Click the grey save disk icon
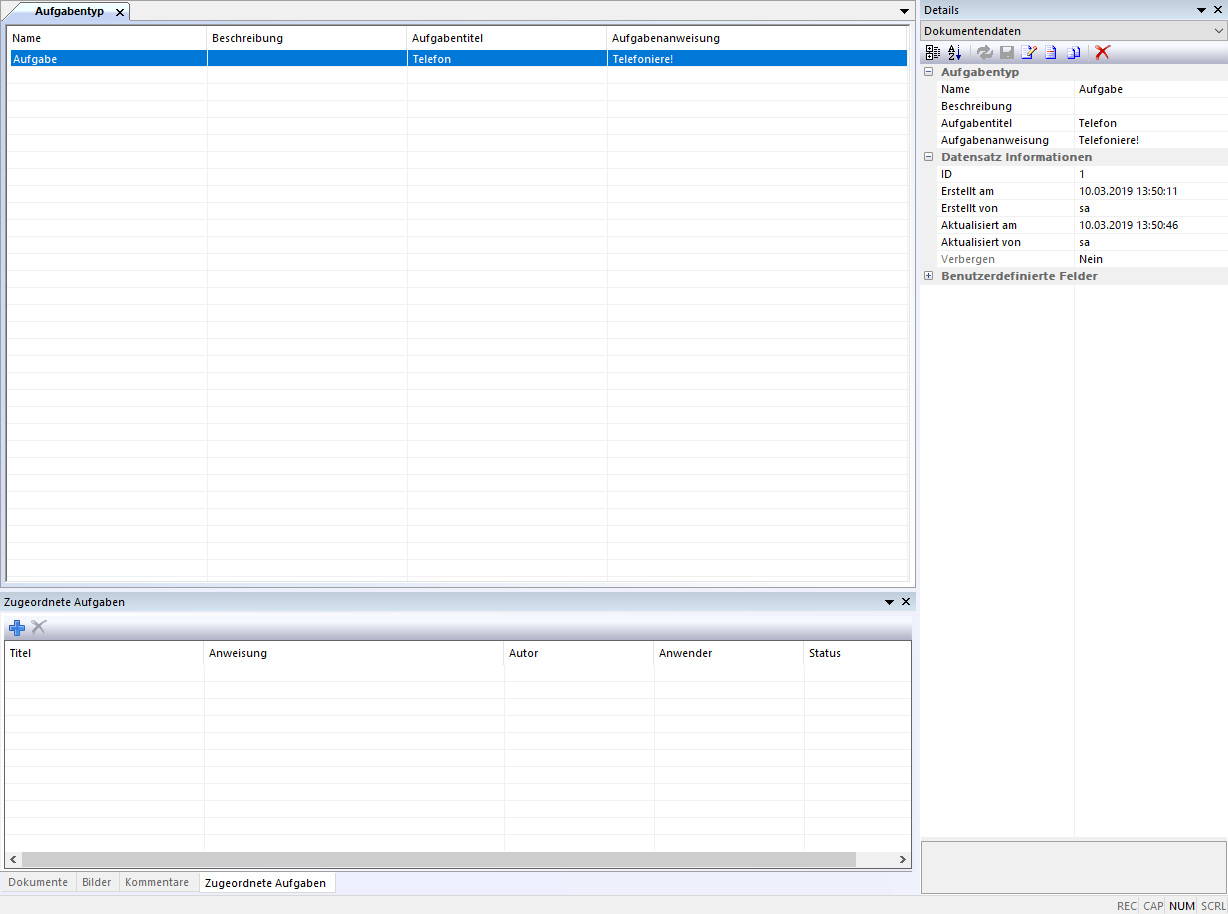The height and width of the screenshot is (914, 1228). pos(1007,52)
